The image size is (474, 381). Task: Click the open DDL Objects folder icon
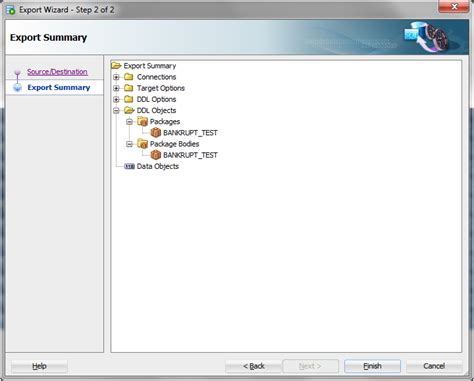(129, 110)
